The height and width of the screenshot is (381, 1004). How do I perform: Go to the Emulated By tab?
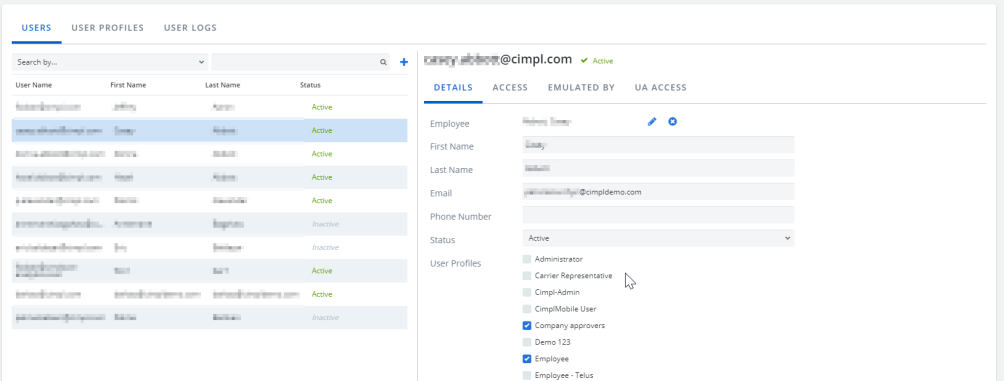[581, 88]
